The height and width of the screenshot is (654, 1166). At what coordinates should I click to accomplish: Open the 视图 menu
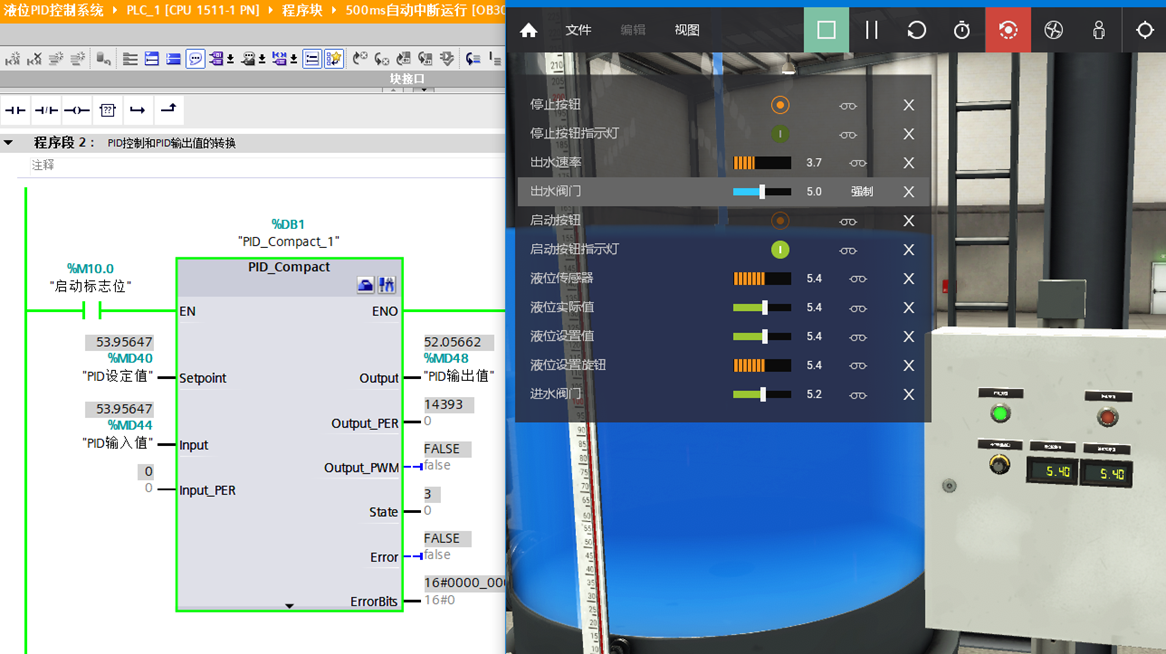tap(687, 30)
